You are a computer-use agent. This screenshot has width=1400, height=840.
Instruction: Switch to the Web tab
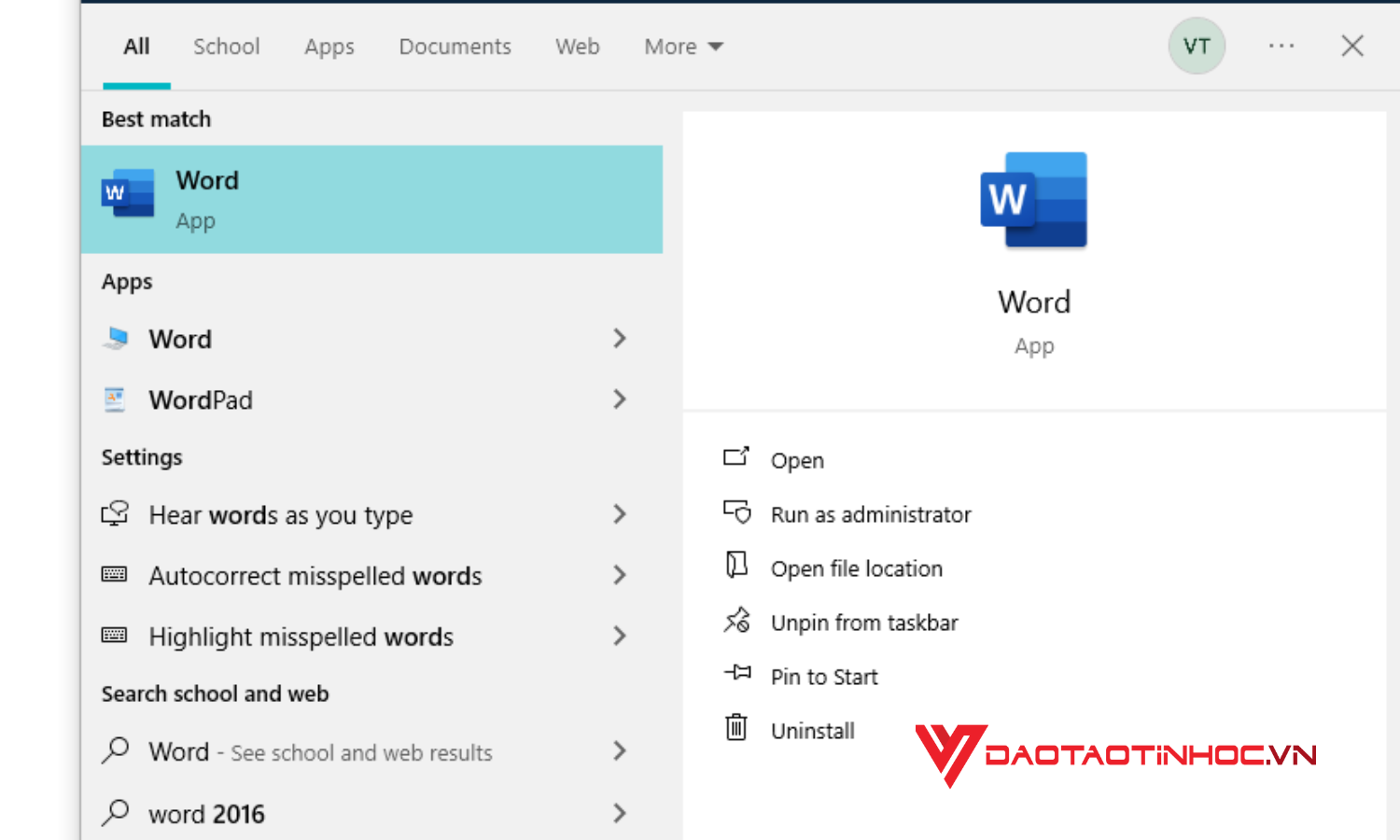pyautogui.click(x=578, y=47)
